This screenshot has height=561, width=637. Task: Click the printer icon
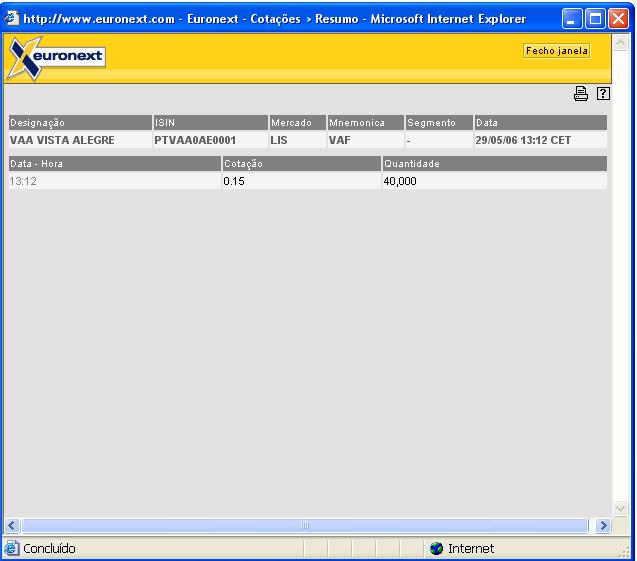point(581,94)
